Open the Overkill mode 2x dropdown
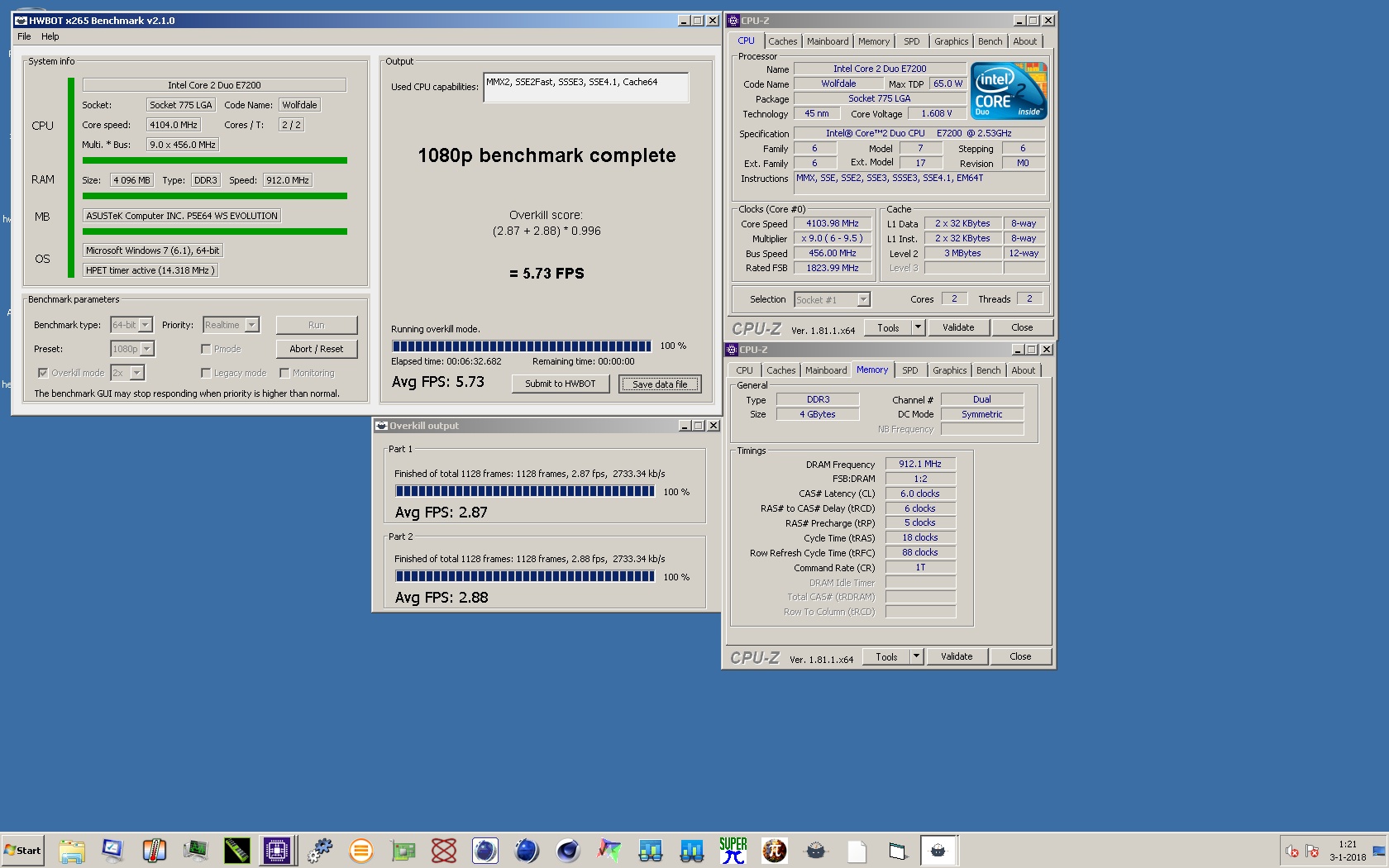Screen dimensions: 1389x868 coord(127,373)
